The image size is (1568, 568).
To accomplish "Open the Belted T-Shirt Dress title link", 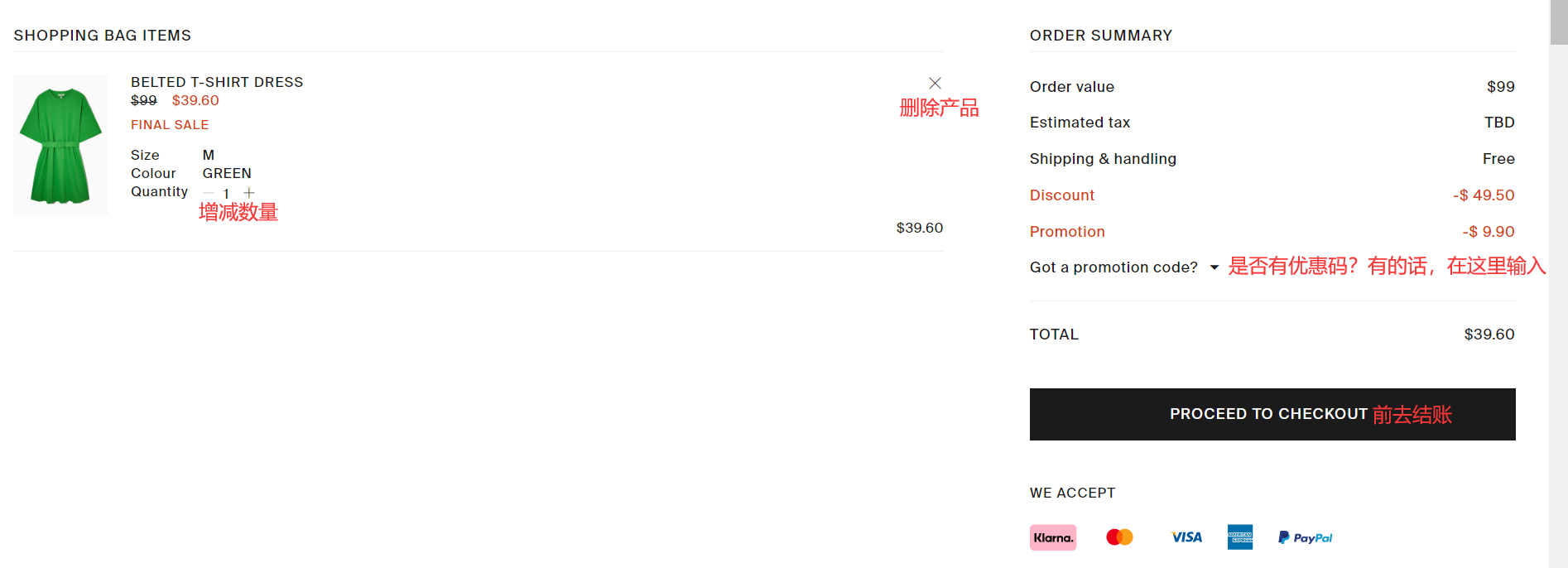I will [217, 82].
